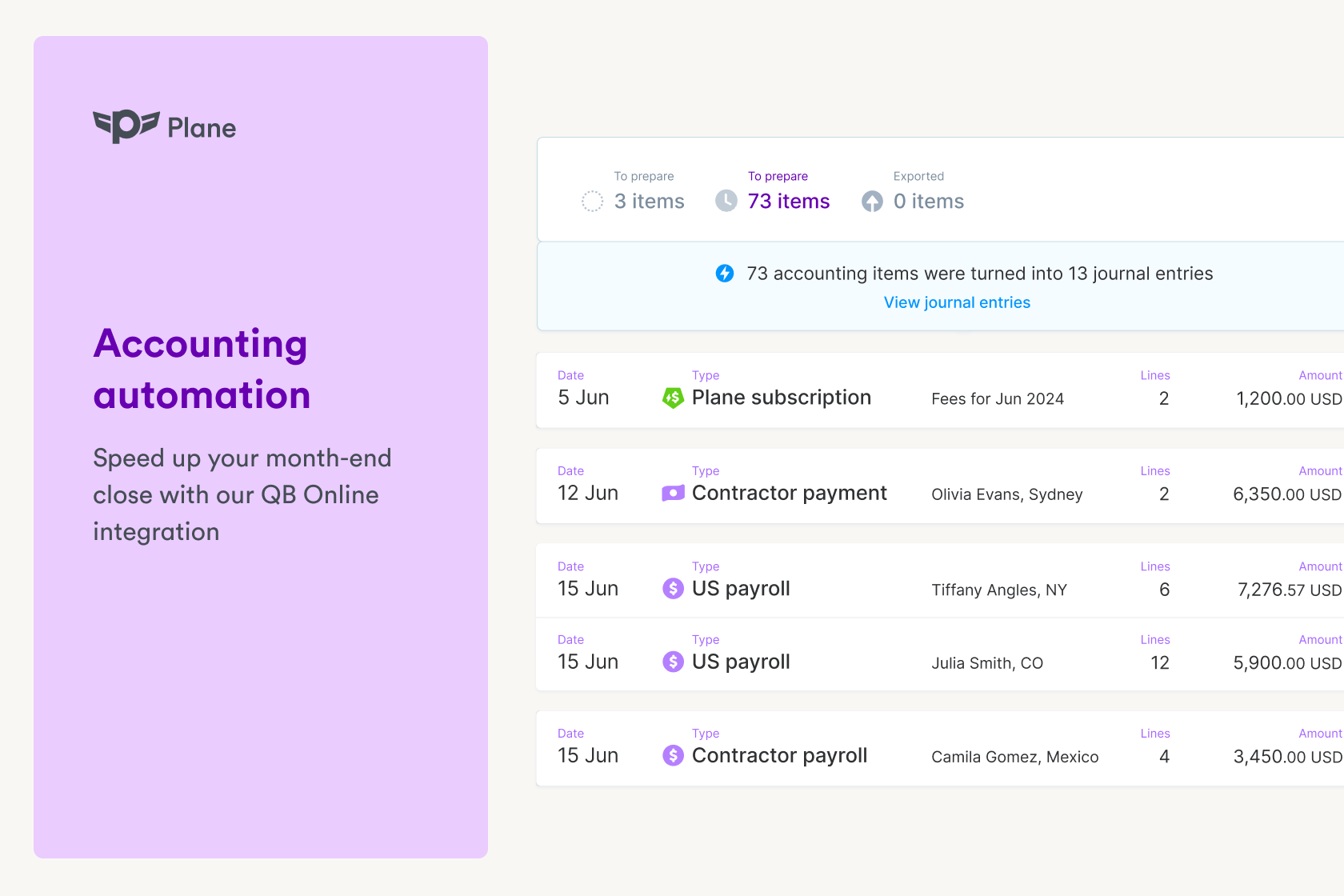
Task: Click the dollar icon for Tiffany Angles payroll
Action: tap(673, 589)
